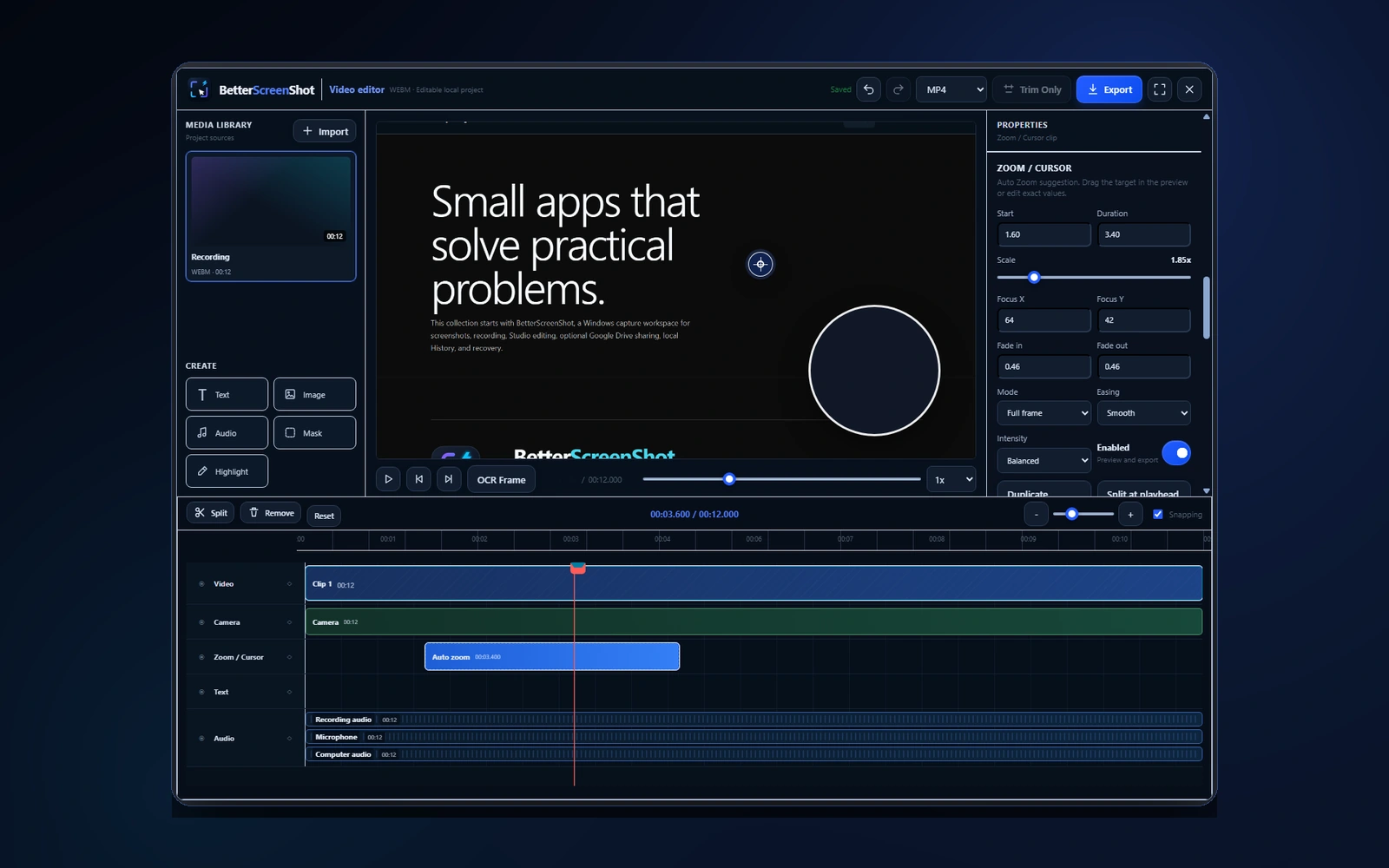
Task: Remove the selected clip
Action: [x=271, y=513]
